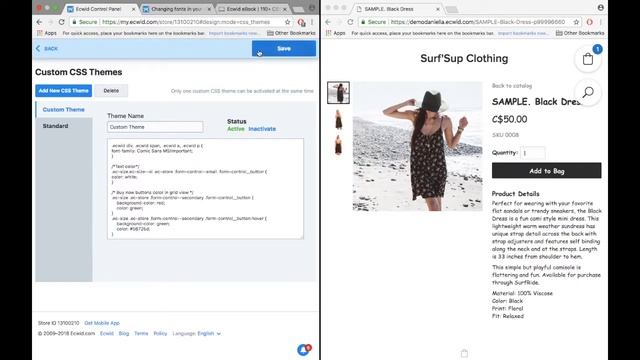Screen dimensions: 640x360
Task: Open the Policy footer link
Action: (x=160, y=333)
